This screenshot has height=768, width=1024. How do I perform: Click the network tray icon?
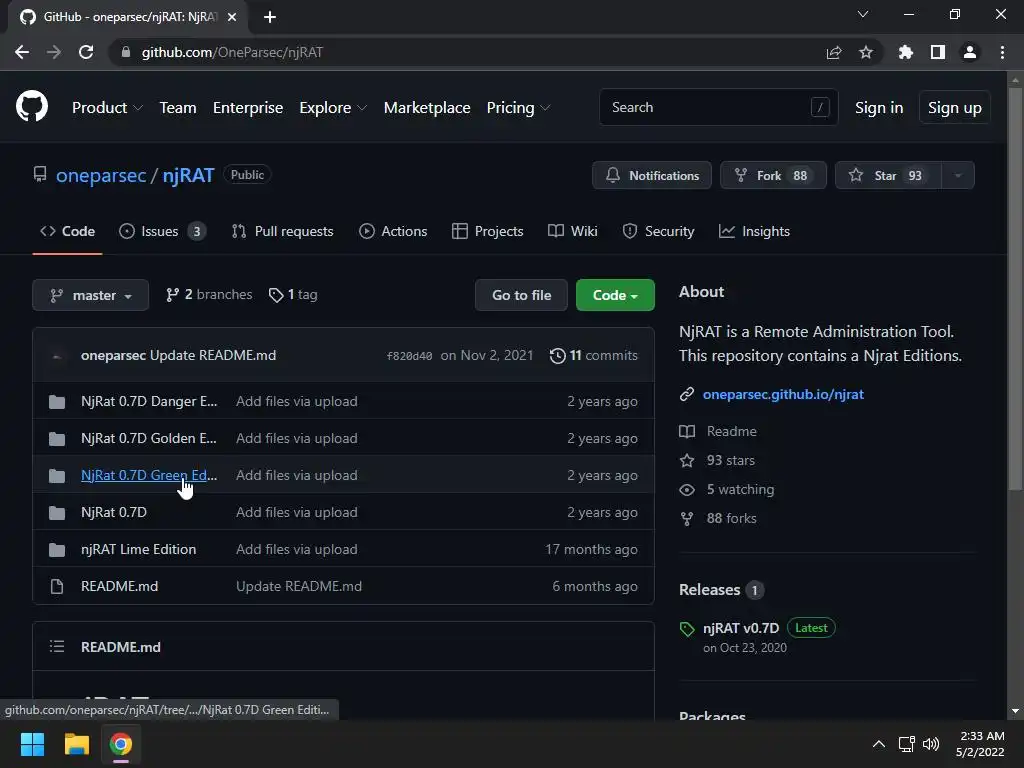click(x=906, y=744)
